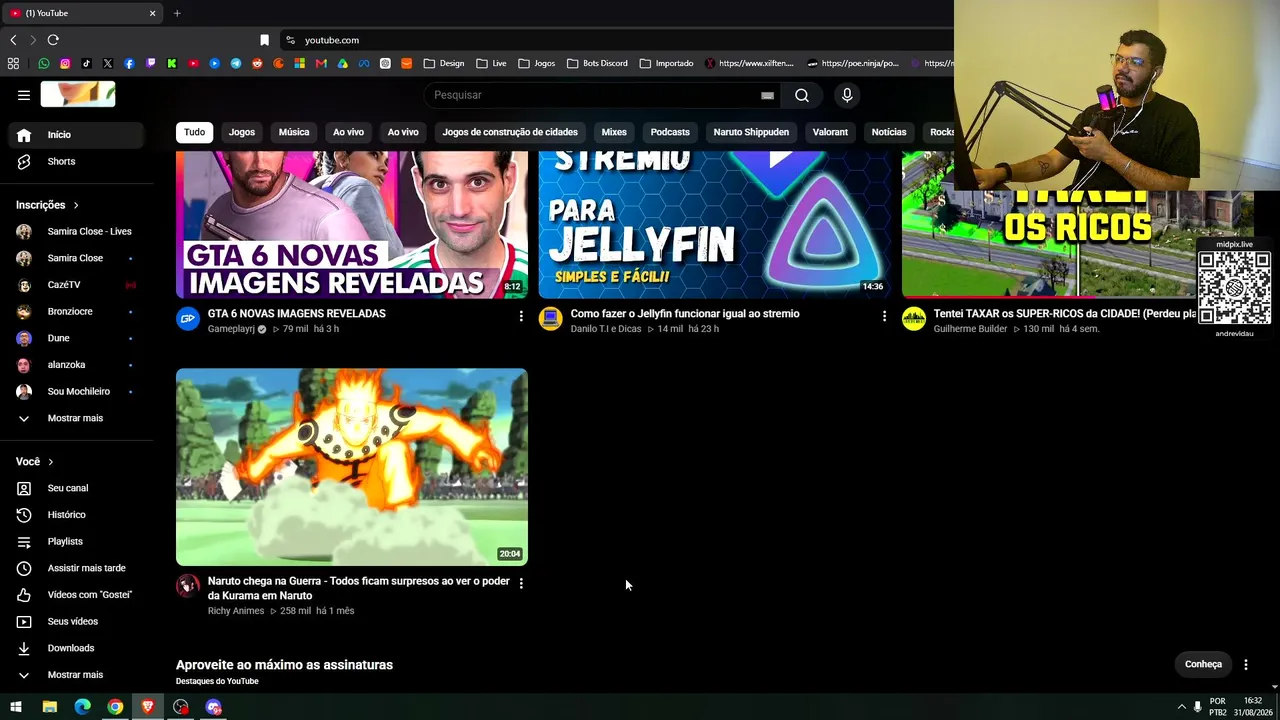Open Seu canal in the sidebar
The width and height of the screenshot is (1280, 720).
point(76,488)
